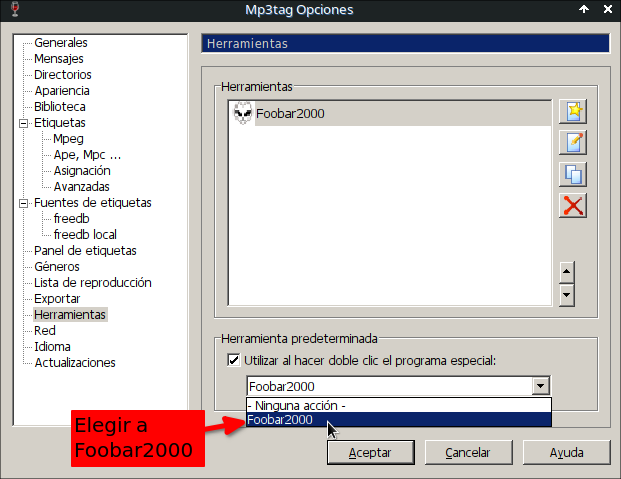The image size is (621, 479).
Task: Collapse the Etiquetas tree node
Action: click(x=24, y=124)
